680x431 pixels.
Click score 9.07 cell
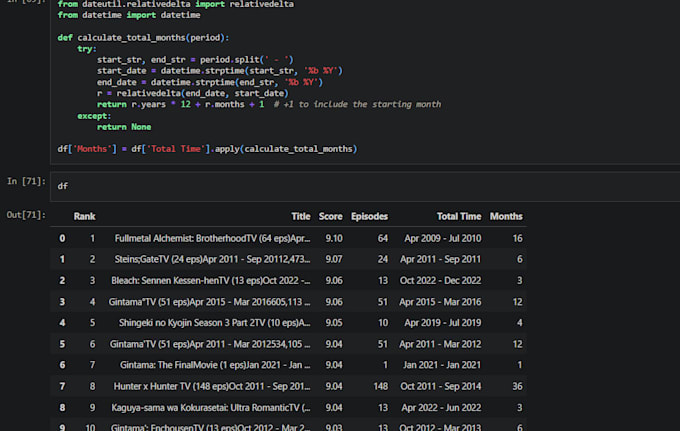[x=334, y=259]
